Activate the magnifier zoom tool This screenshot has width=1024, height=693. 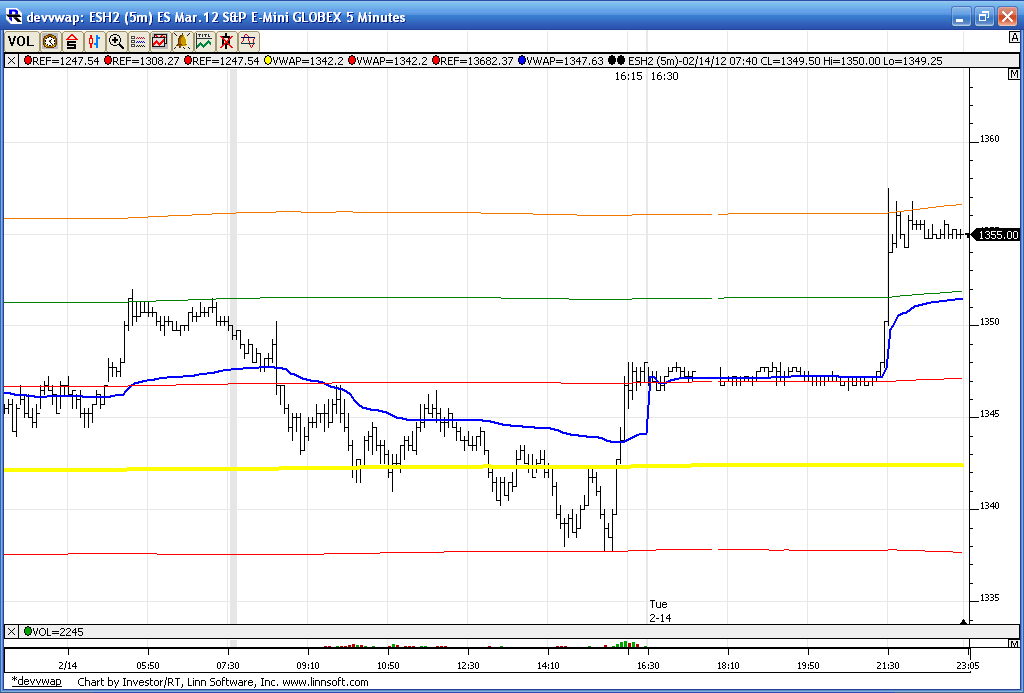tap(116, 42)
